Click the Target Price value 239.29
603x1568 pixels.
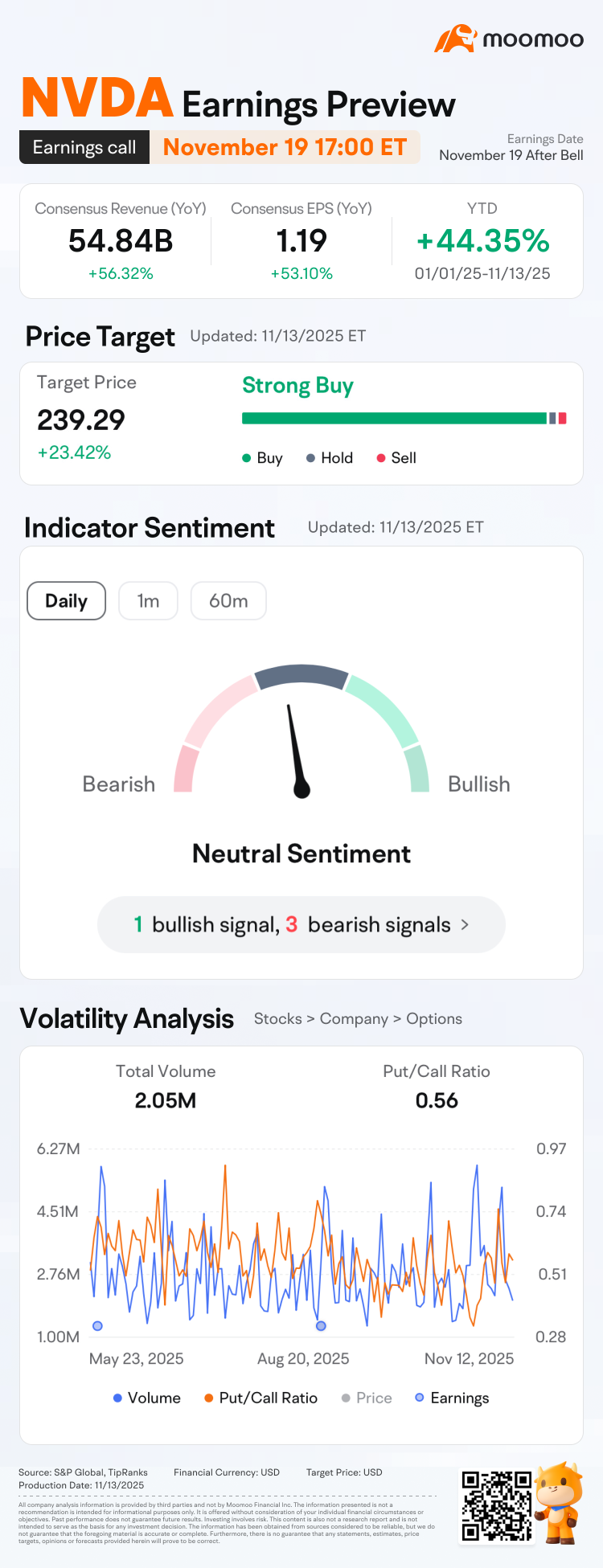[80, 420]
